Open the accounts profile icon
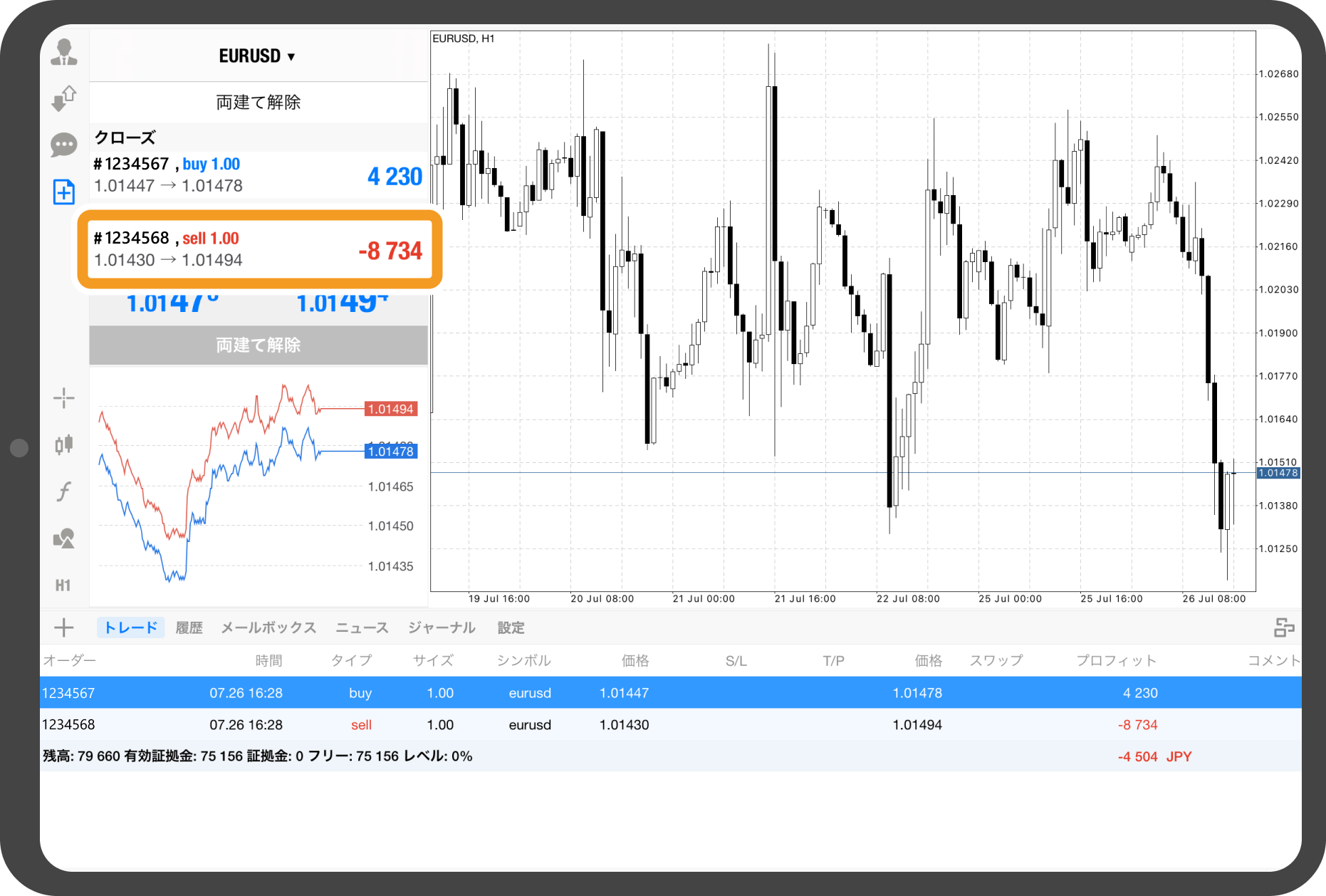This screenshot has height=896, width=1326. pyautogui.click(x=64, y=53)
